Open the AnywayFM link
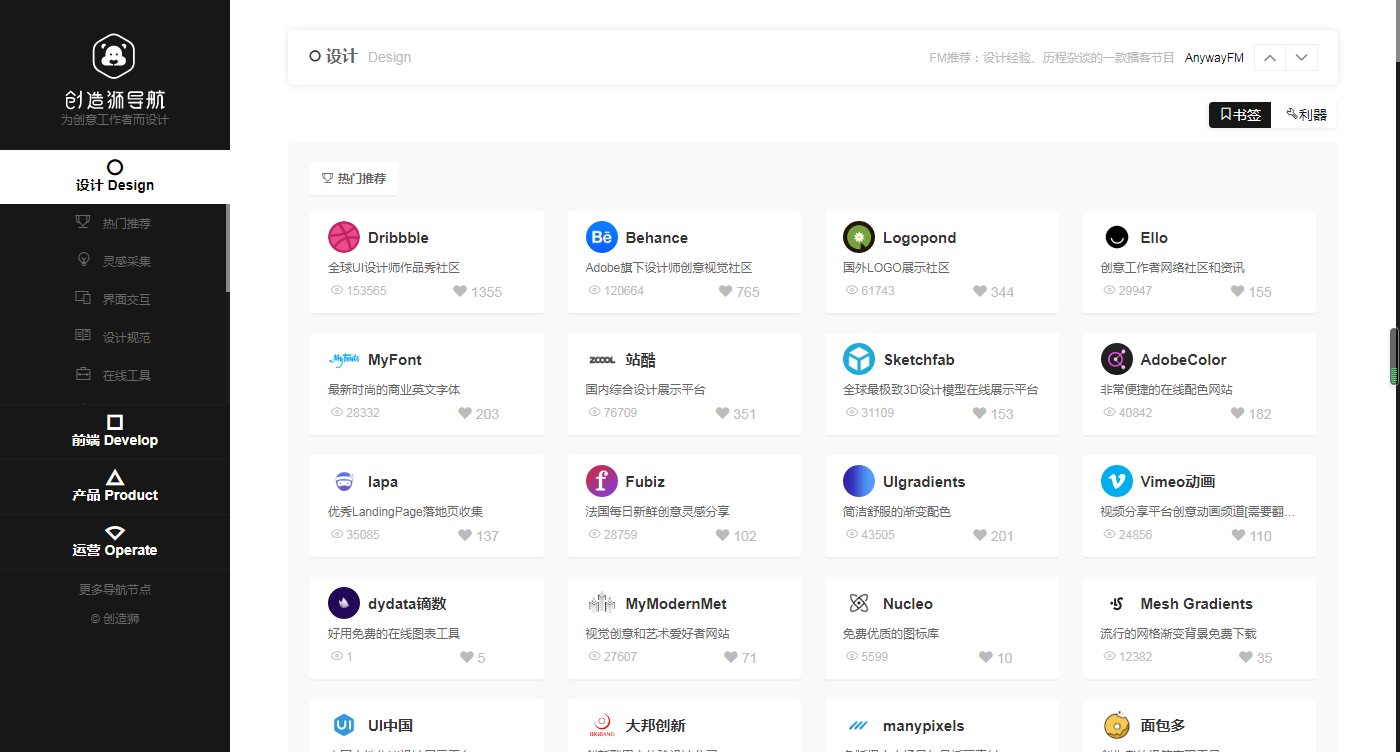 click(x=1214, y=58)
